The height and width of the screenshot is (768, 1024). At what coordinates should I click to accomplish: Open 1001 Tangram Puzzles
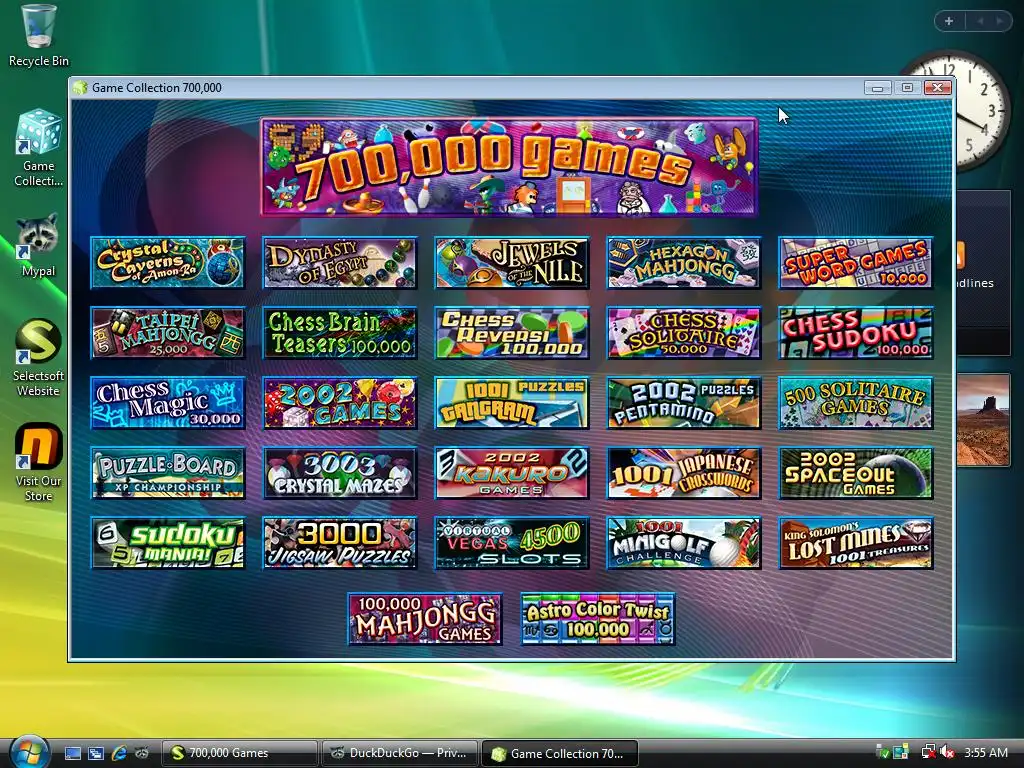pos(511,403)
